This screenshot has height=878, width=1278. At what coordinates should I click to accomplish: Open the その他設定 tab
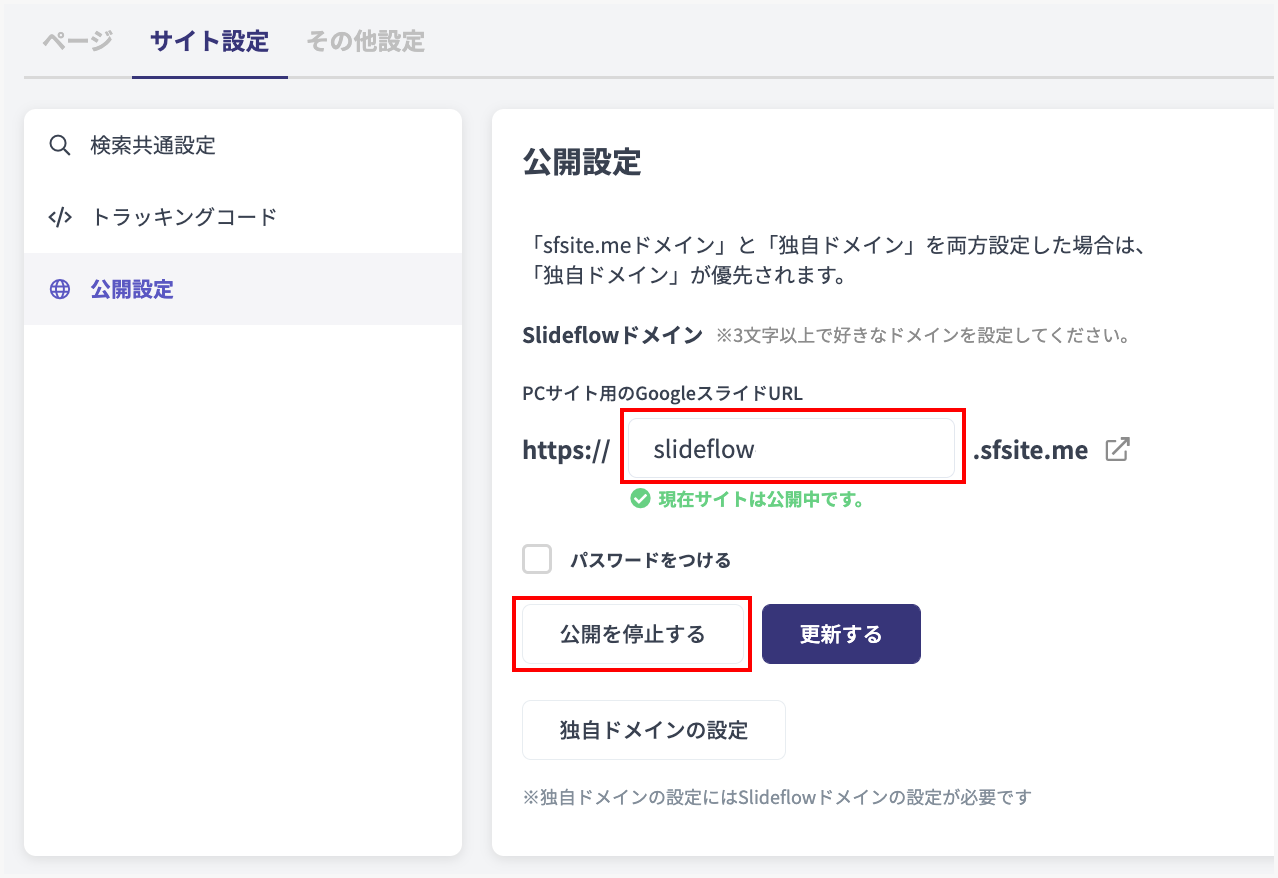[365, 42]
